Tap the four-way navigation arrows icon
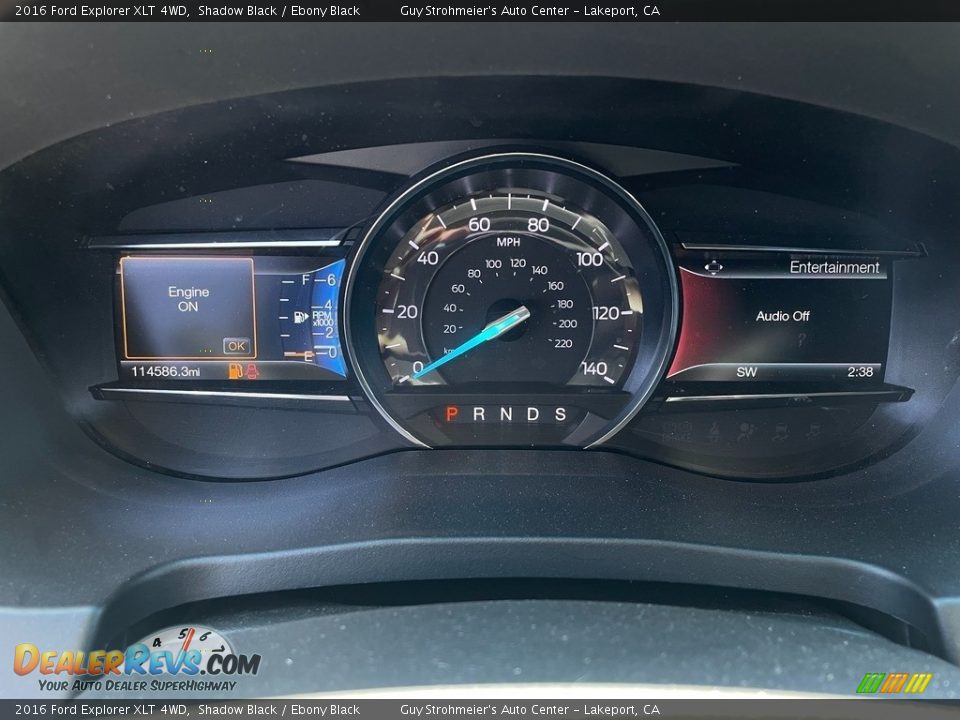This screenshot has width=960, height=720. pyautogui.click(x=713, y=267)
